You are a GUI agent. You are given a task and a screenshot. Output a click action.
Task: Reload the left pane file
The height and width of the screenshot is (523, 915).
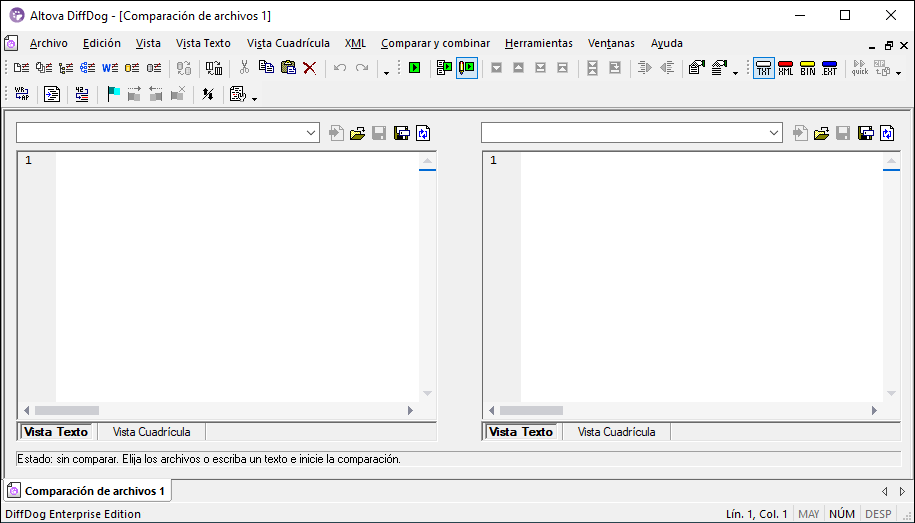click(423, 134)
